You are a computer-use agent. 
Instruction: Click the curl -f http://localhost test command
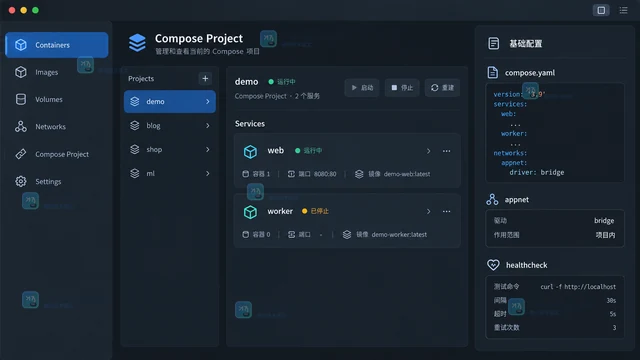pyautogui.click(x=578, y=287)
